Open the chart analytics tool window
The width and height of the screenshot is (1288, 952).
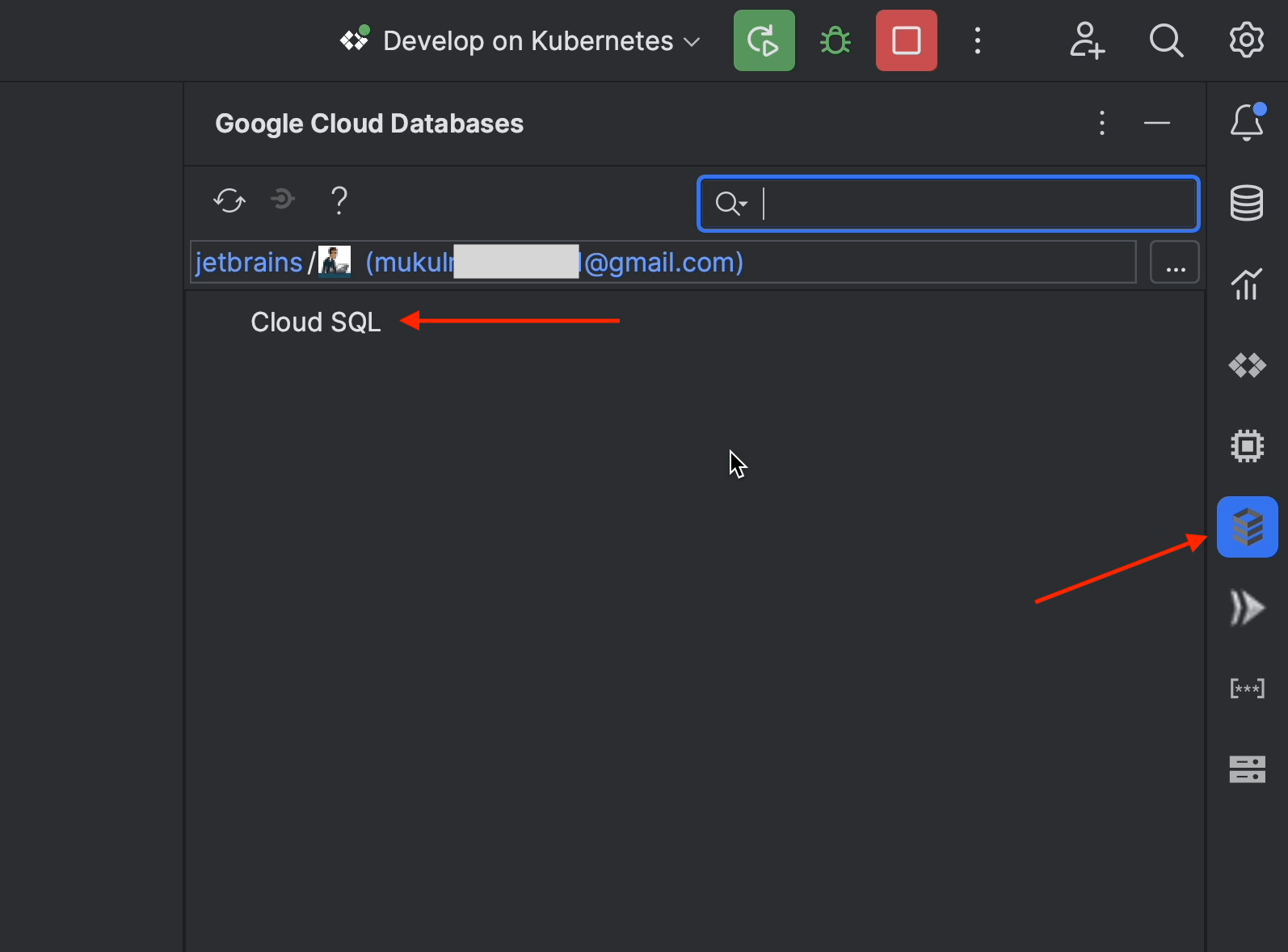pos(1246,284)
